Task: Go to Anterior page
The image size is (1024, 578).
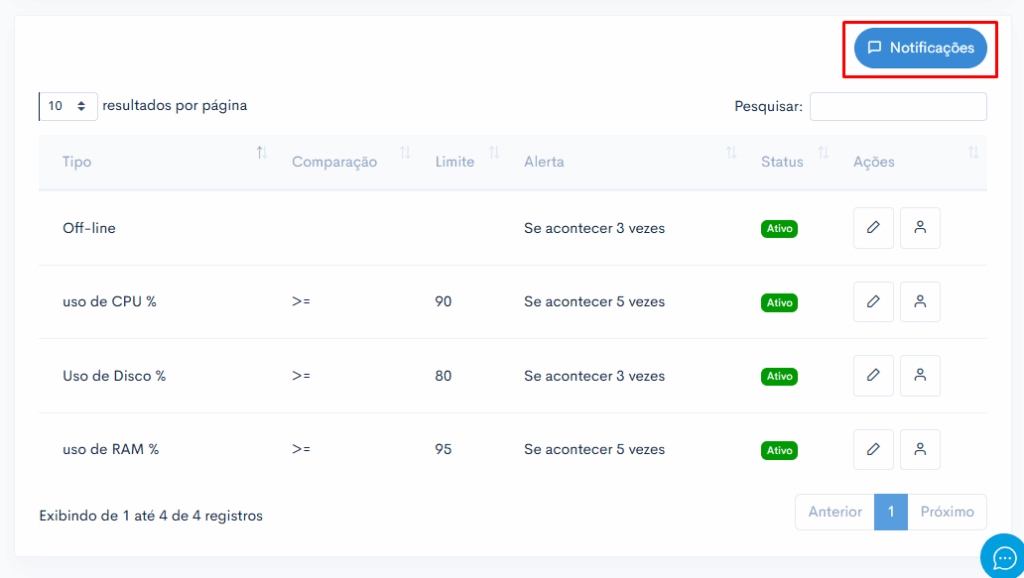Action: click(x=835, y=512)
